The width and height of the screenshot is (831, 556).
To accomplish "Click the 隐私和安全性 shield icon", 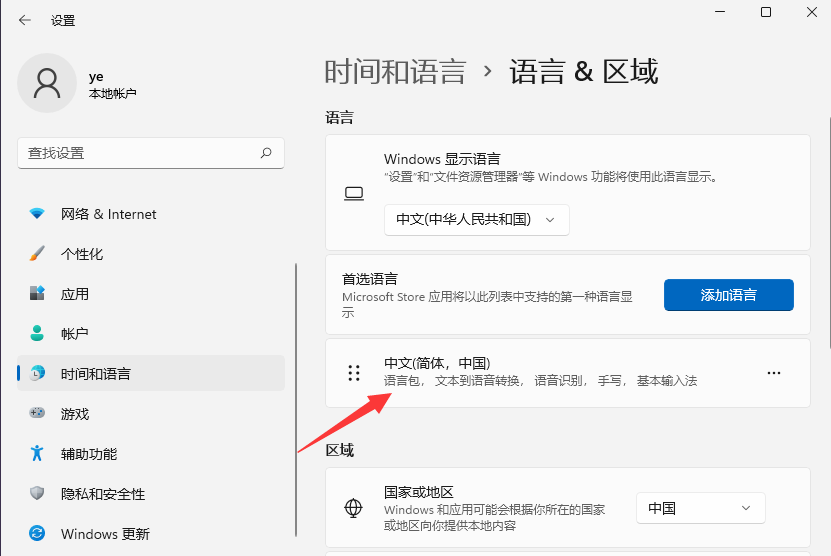I will [37, 493].
